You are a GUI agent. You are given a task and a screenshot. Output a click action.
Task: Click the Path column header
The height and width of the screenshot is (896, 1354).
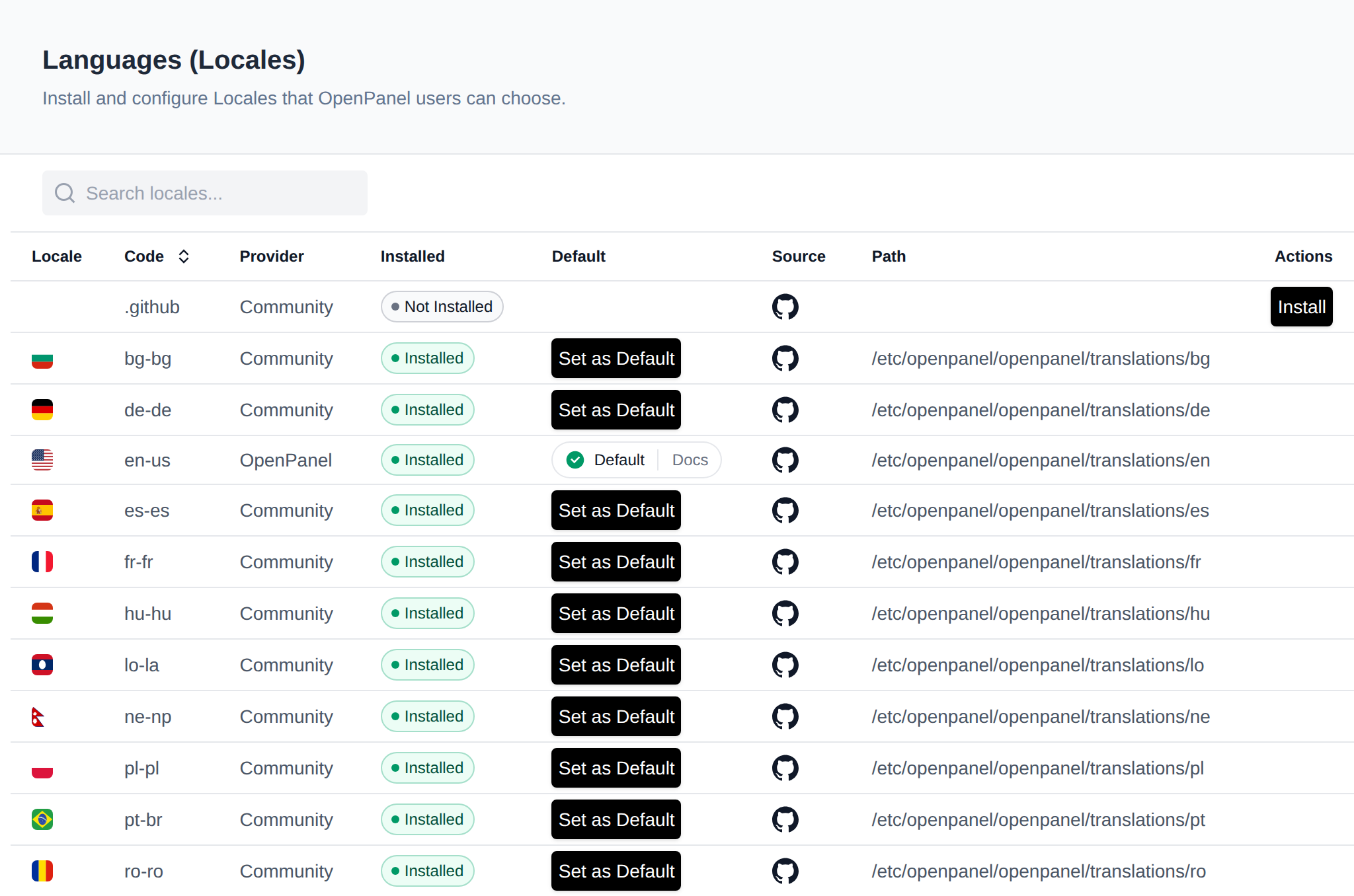pos(889,256)
